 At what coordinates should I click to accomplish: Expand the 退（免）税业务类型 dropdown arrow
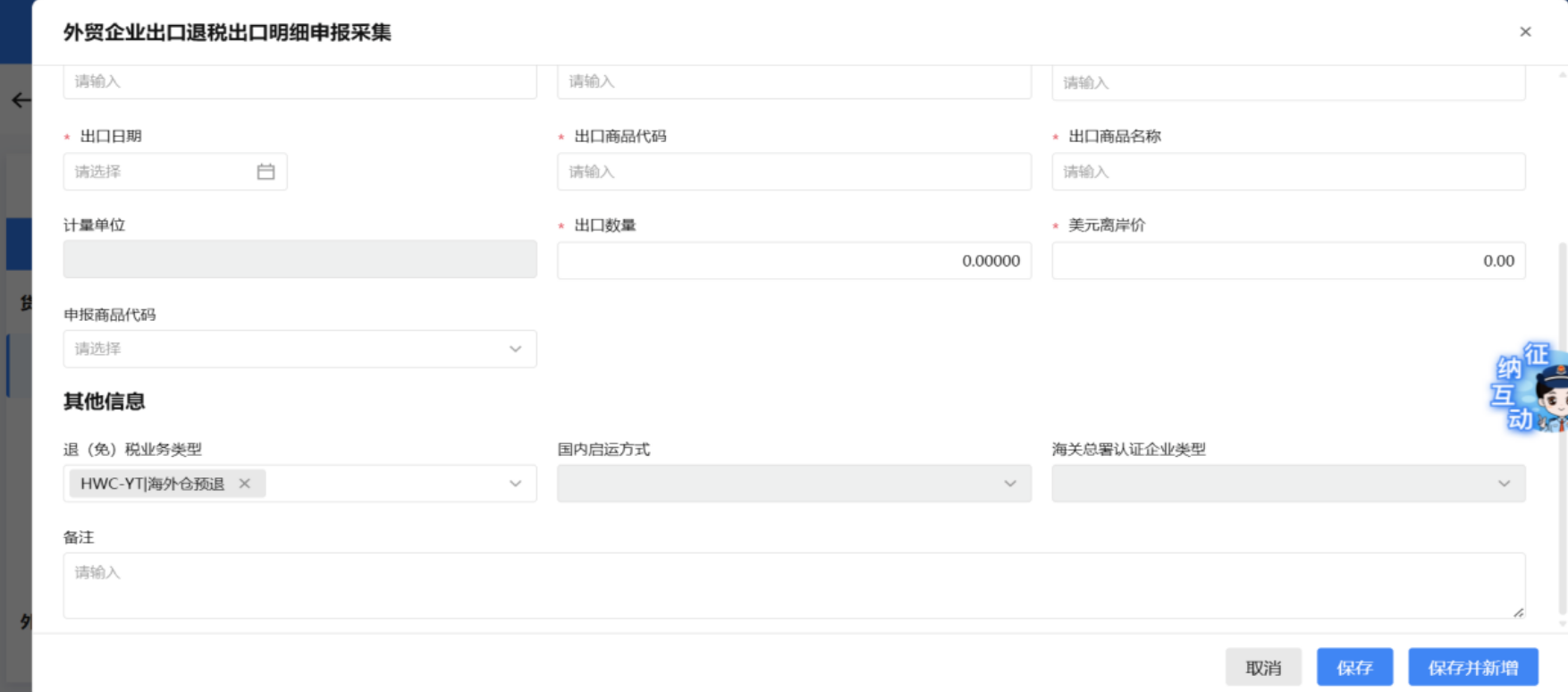(516, 484)
